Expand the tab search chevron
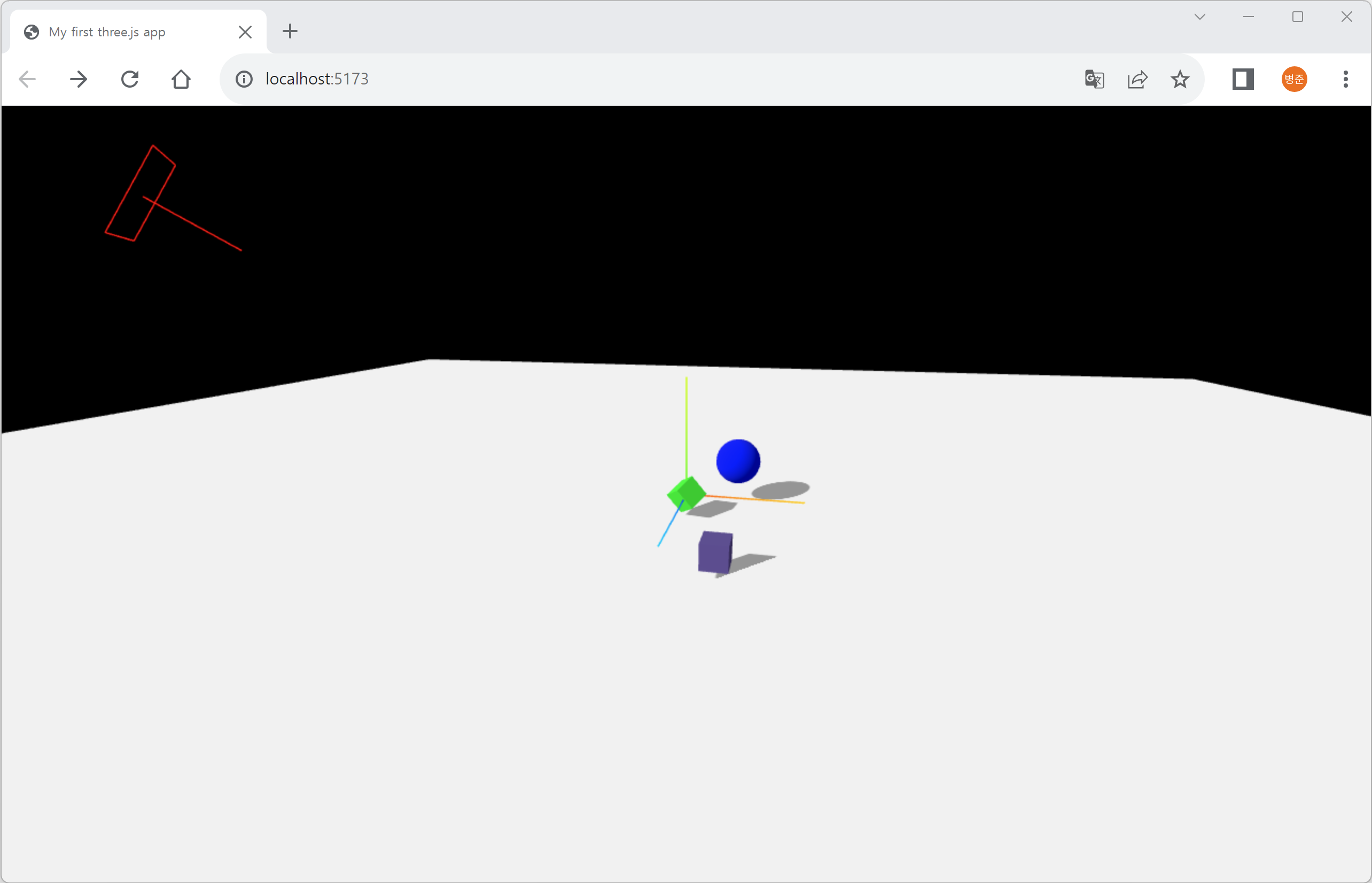 click(x=1199, y=17)
